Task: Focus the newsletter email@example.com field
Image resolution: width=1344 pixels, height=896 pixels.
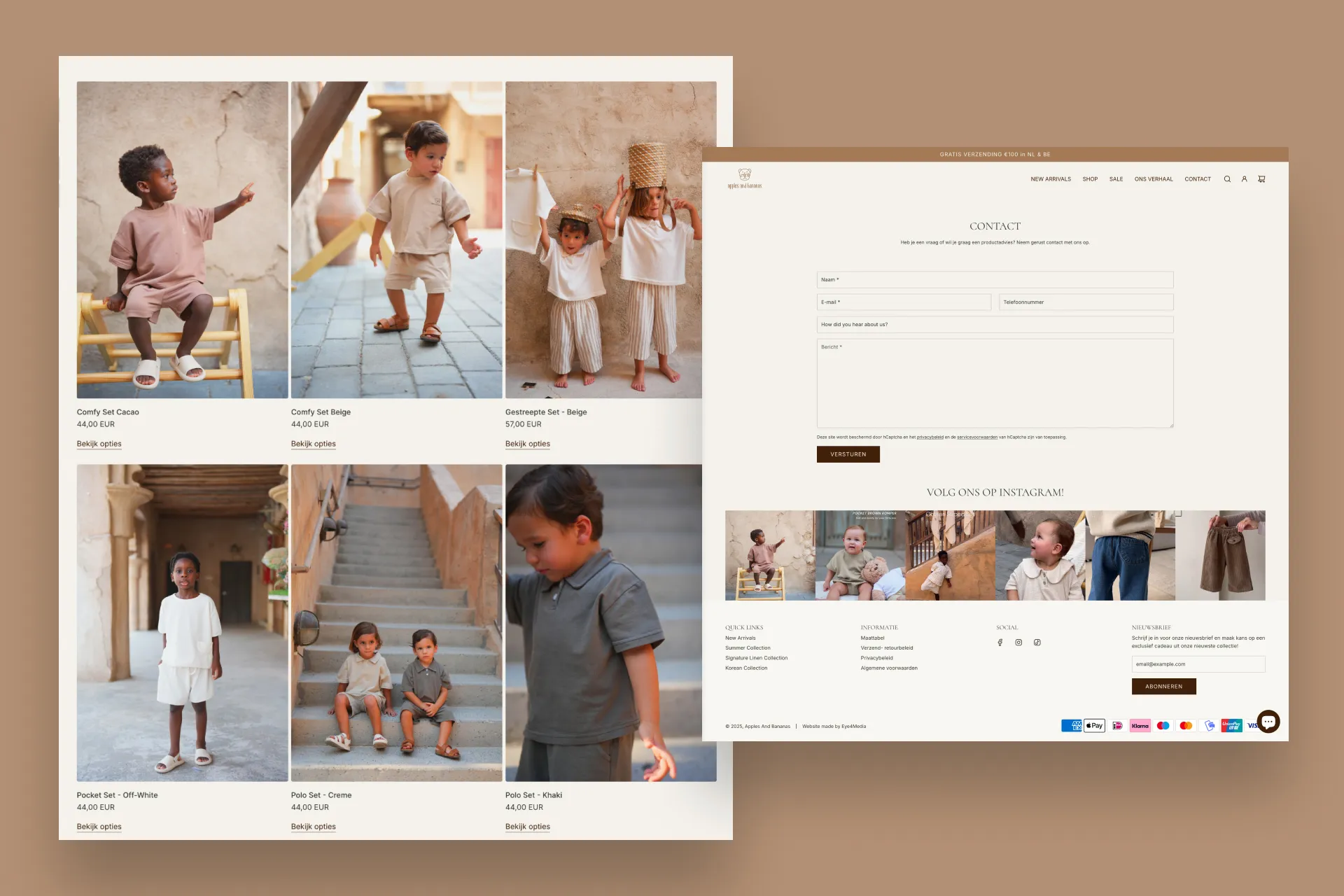Action: pos(1198,664)
